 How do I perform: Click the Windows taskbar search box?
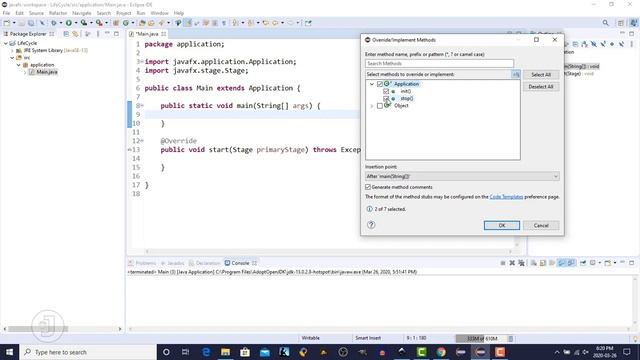click(x=88, y=352)
